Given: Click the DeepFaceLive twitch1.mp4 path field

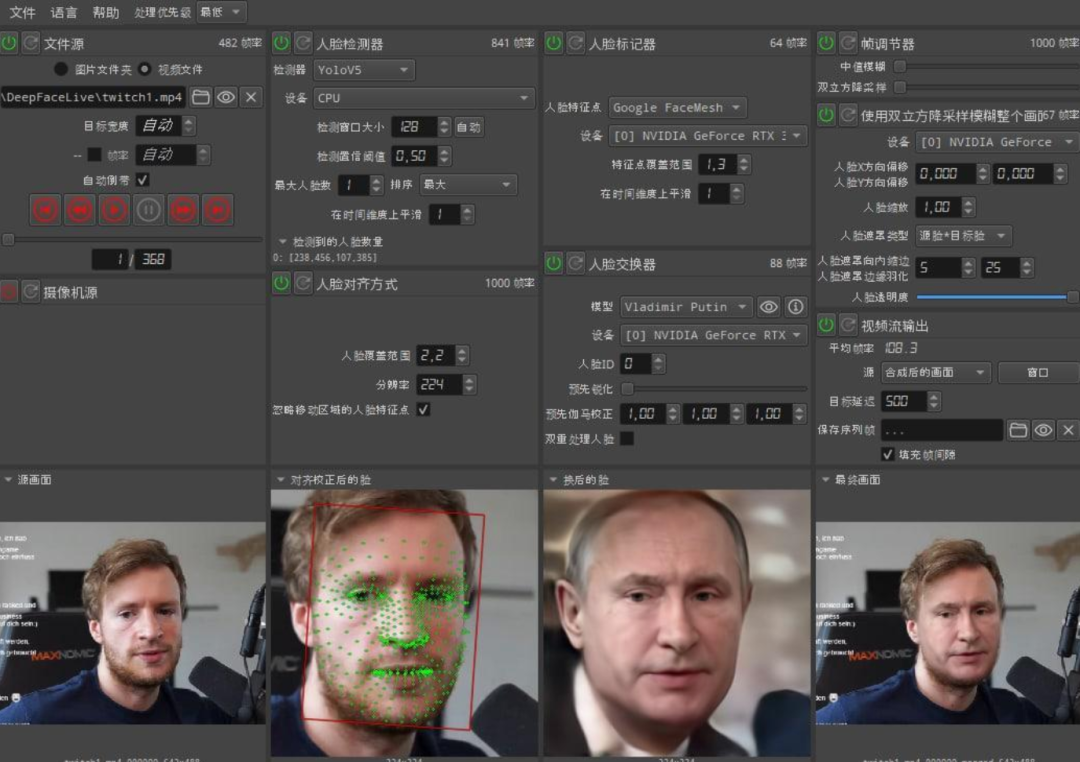Looking at the screenshot, I should point(93,97).
